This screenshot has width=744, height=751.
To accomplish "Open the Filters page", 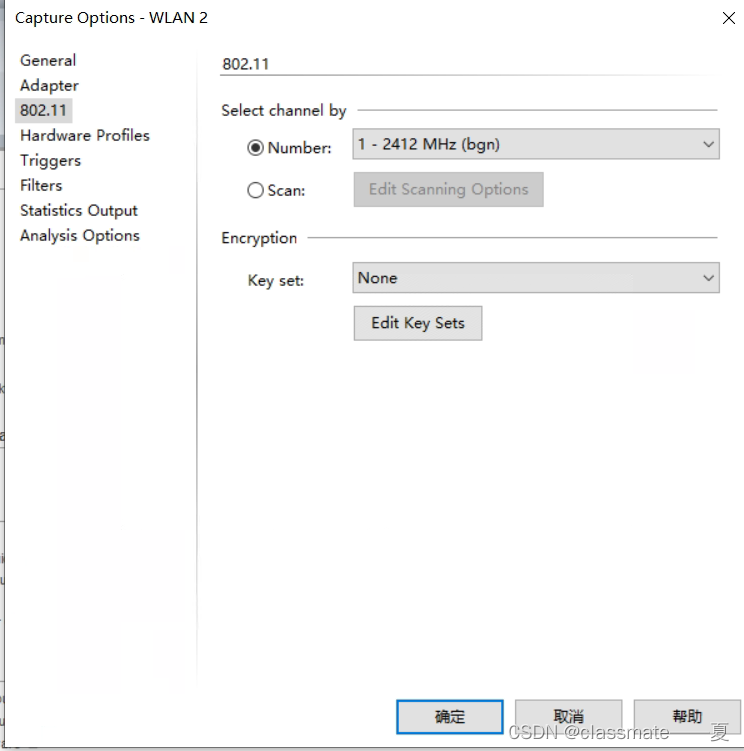I will click(x=41, y=185).
